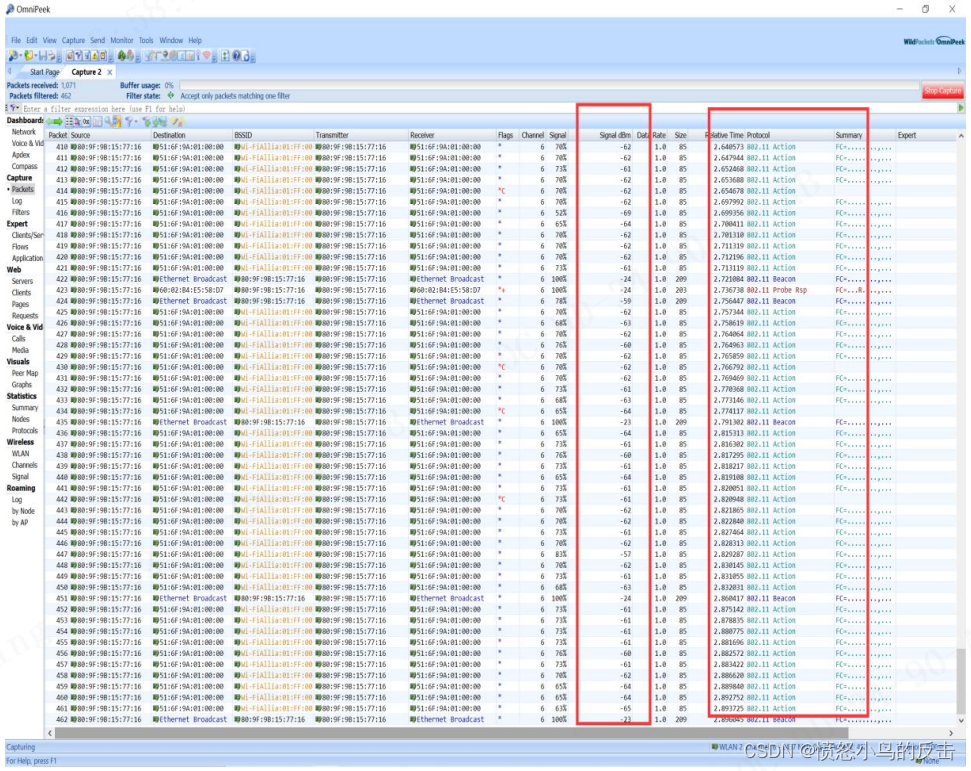The image size is (971, 771).
Task: Open the Capture menu
Action: 73,40
